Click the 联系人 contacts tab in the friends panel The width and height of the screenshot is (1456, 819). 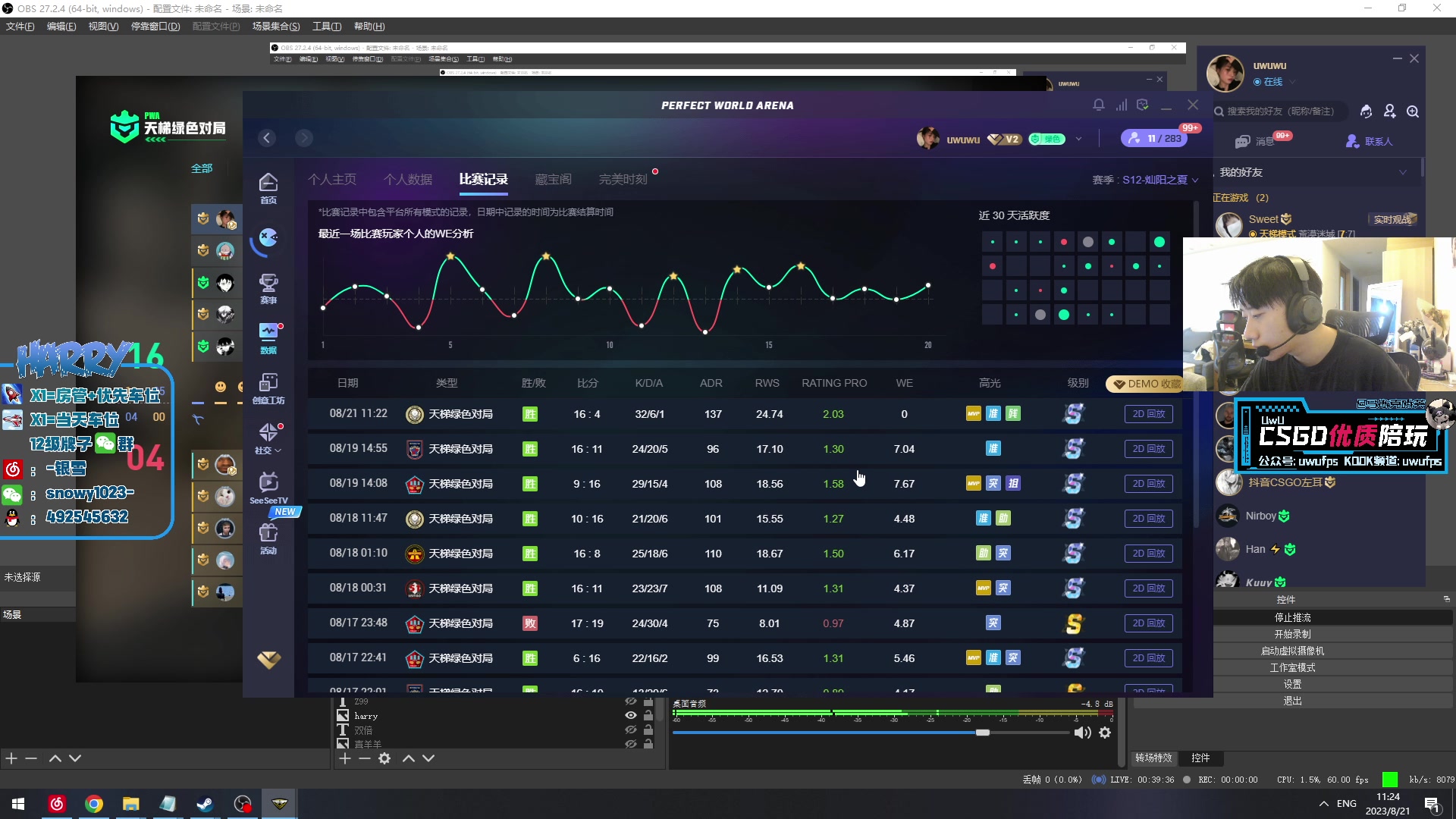coord(1370,141)
